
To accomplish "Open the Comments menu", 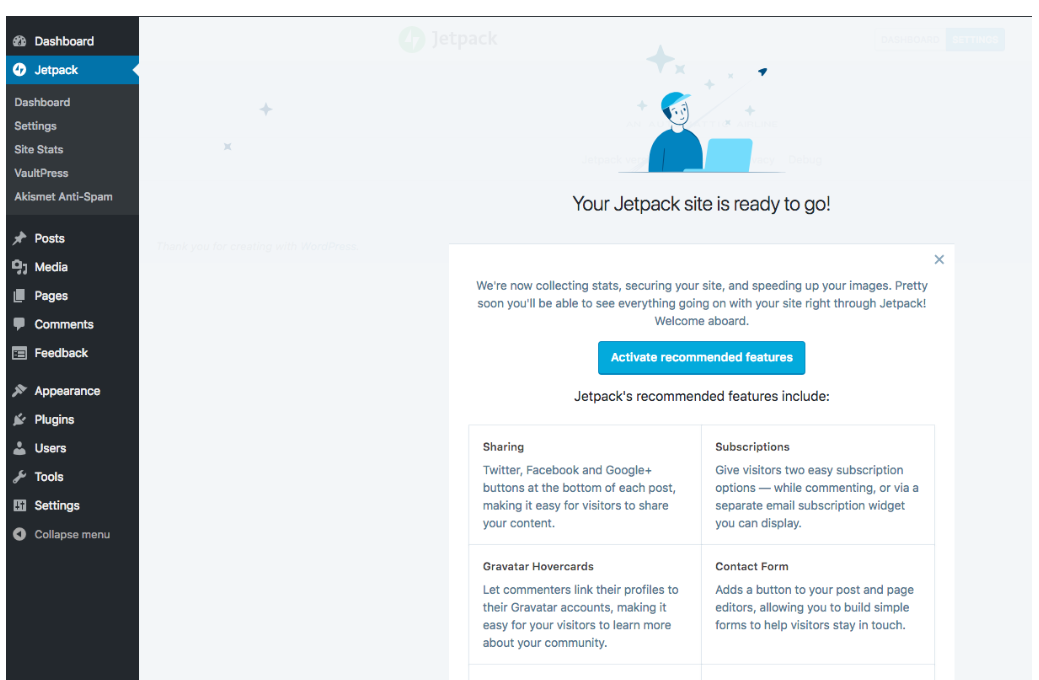I will pos(64,324).
